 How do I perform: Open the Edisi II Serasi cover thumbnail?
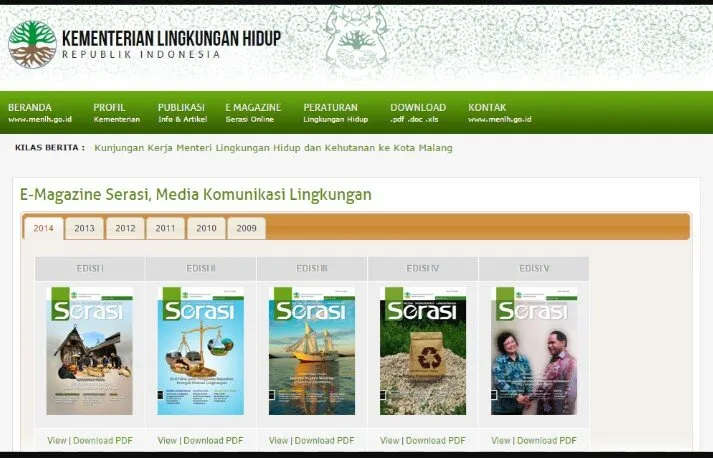point(201,351)
